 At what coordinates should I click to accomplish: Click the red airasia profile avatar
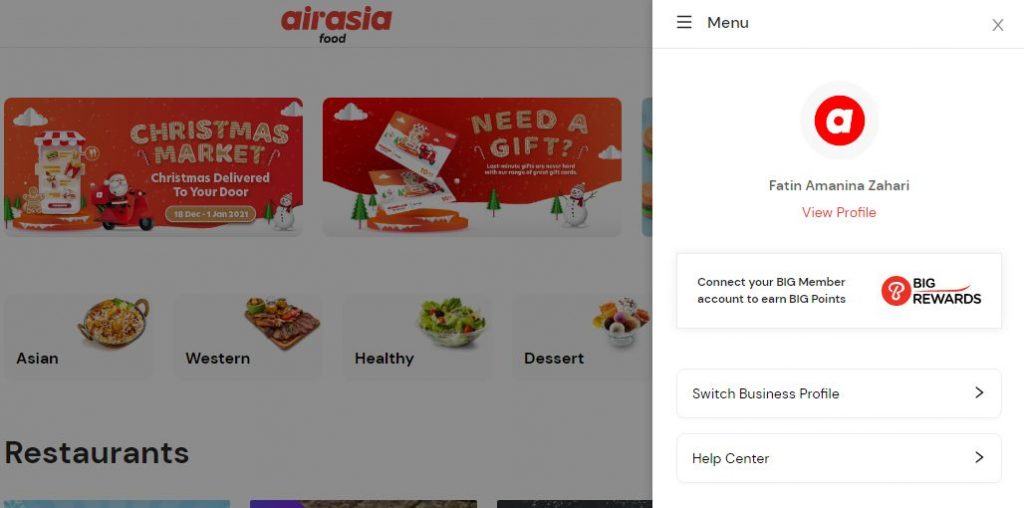pos(839,120)
